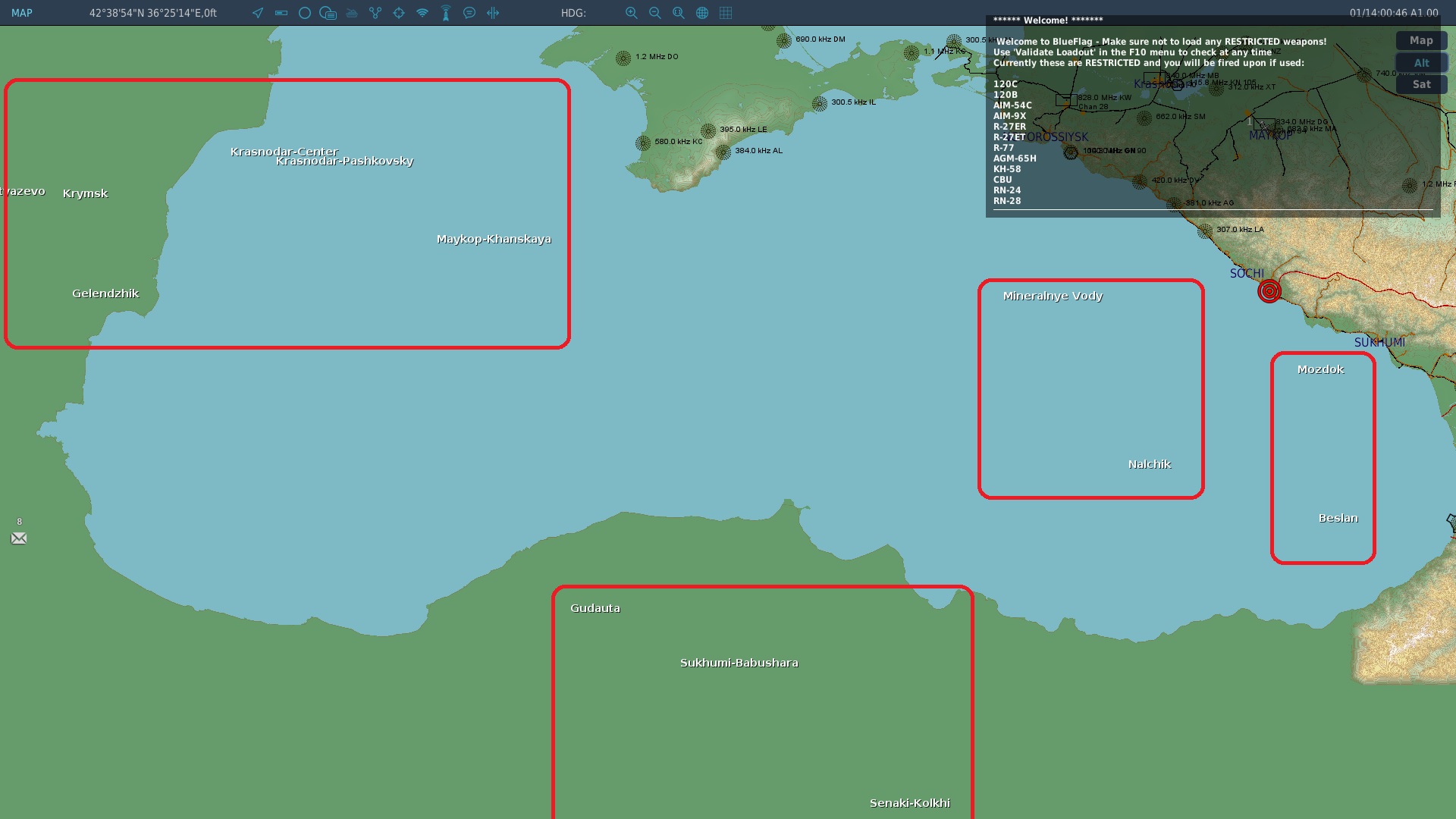The image size is (1456, 819).
Task: Zoom in with the plus magnifier
Action: 632,13
